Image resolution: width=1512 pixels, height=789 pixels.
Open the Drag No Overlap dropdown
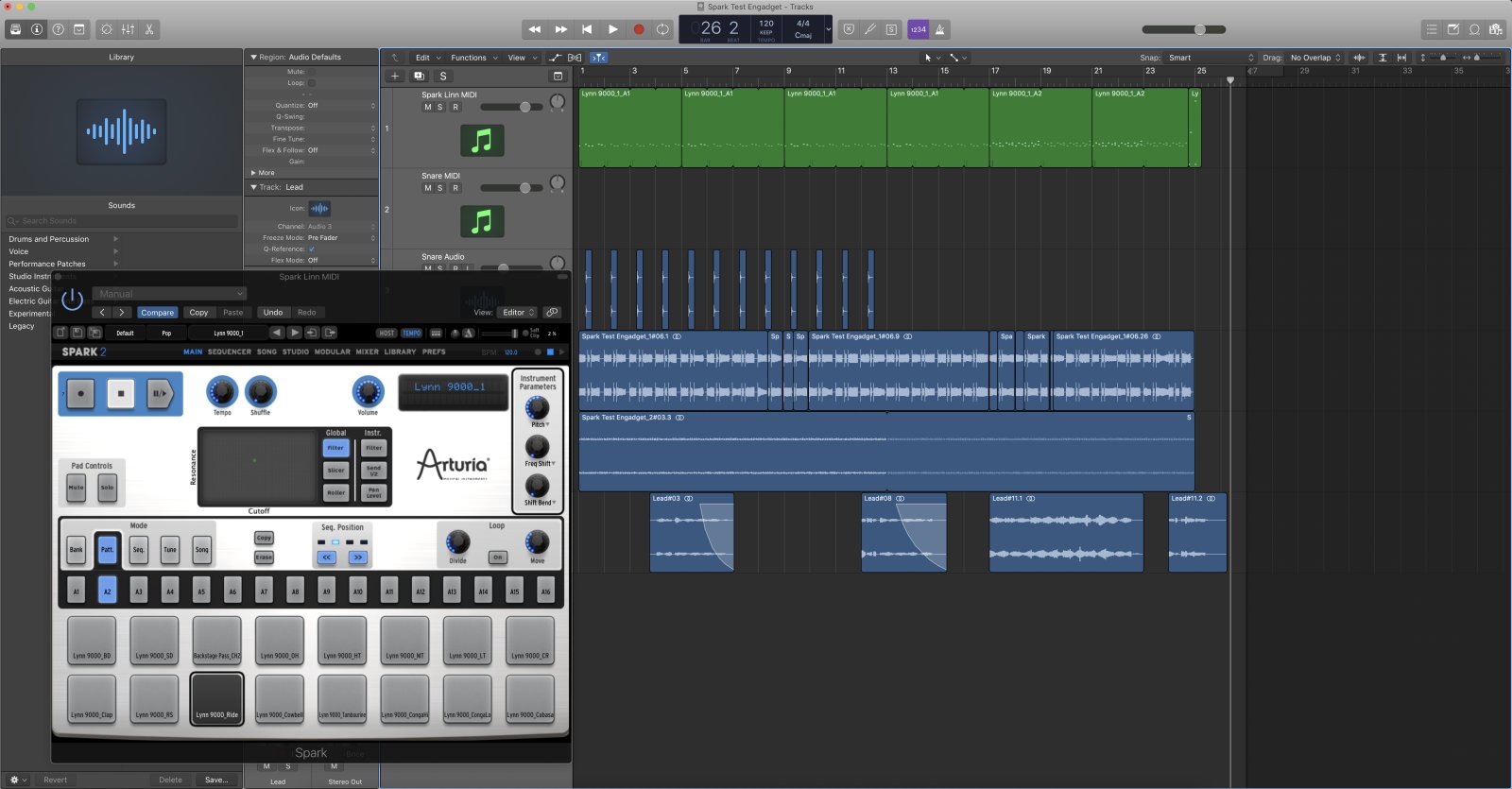click(x=1315, y=58)
